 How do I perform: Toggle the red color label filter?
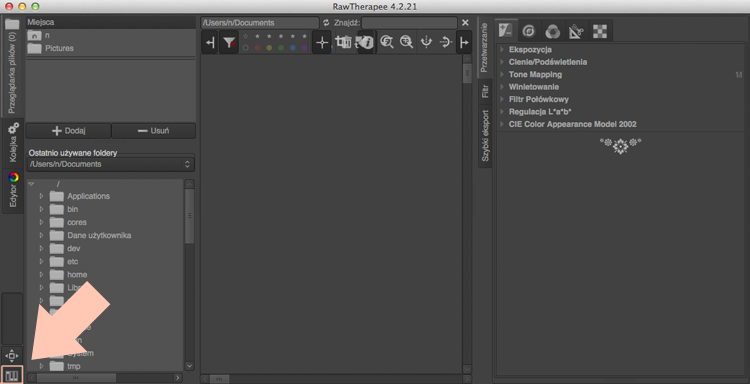pyautogui.click(x=257, y=48)
